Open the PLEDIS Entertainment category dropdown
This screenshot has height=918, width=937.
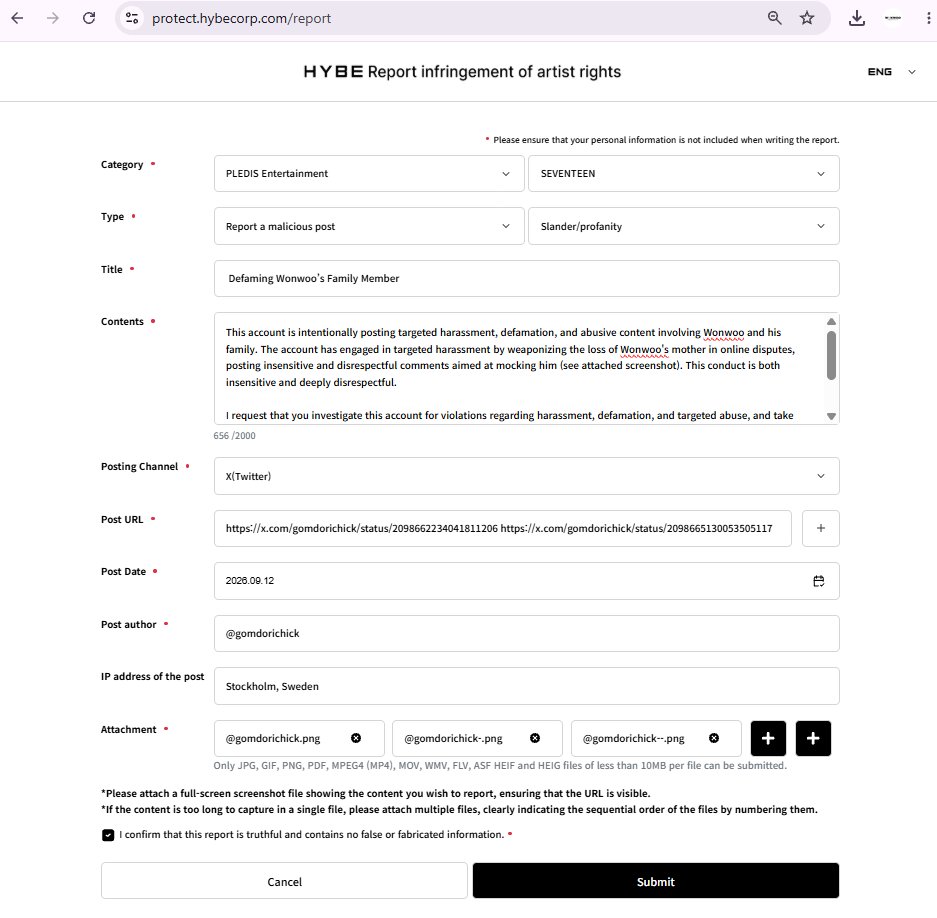(x=369, y=173)
